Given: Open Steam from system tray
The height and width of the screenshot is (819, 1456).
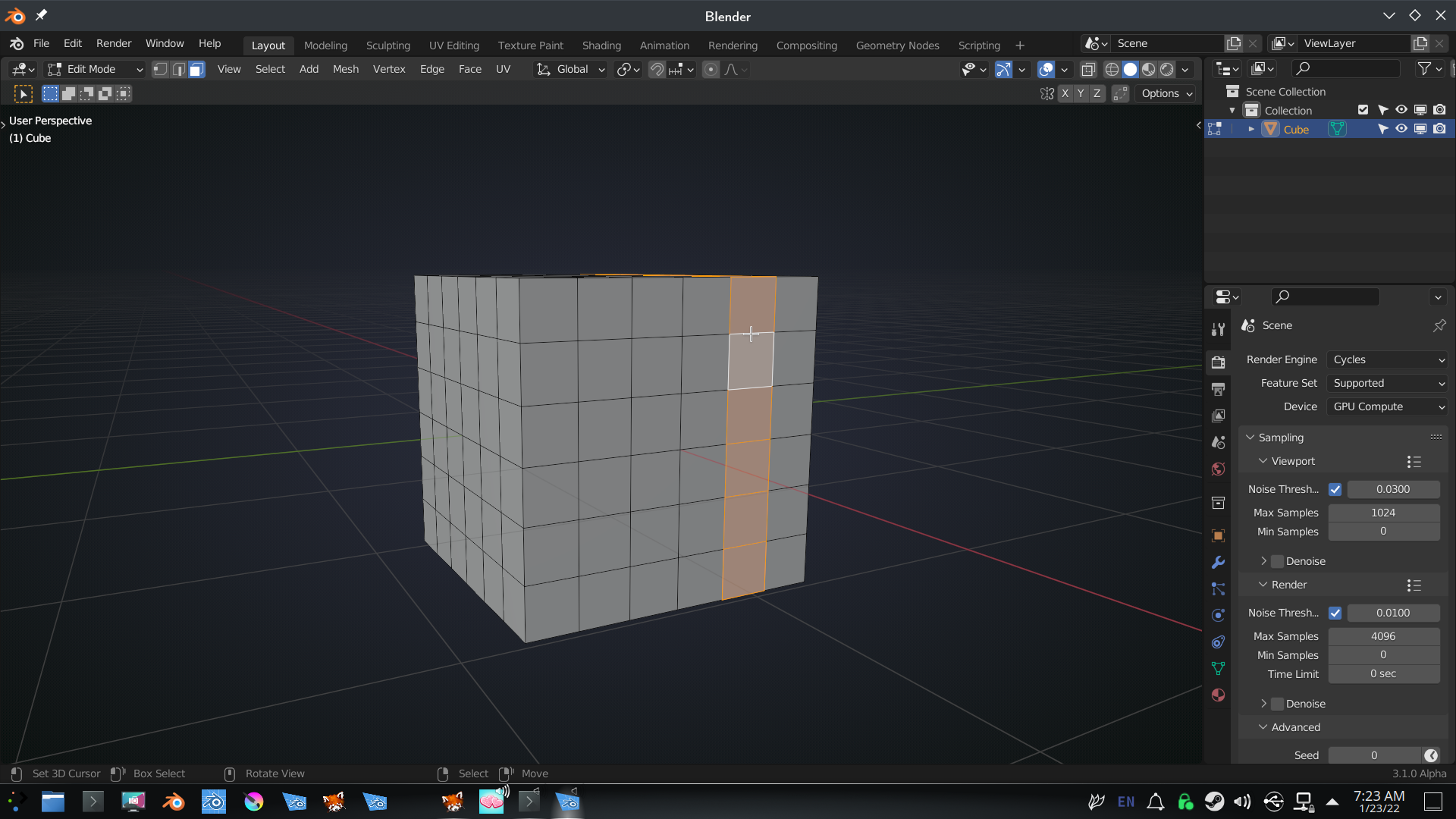Looking at the screenshot, I should (1214, 802).
